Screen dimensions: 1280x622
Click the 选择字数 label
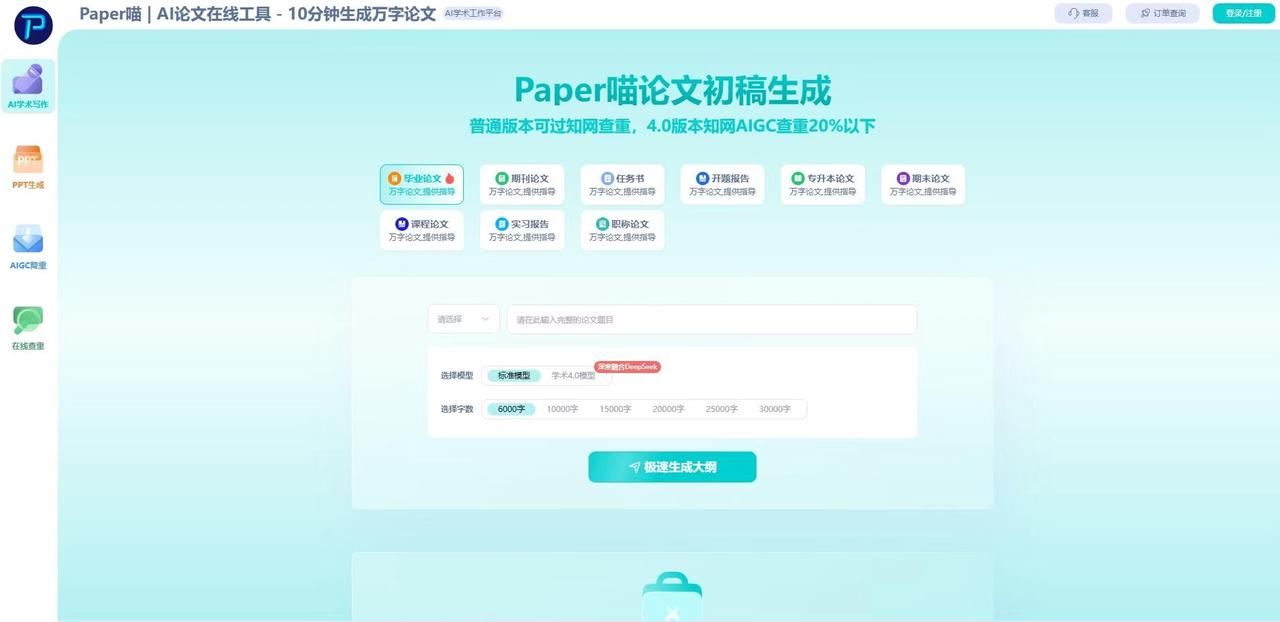tap(457, 409)
